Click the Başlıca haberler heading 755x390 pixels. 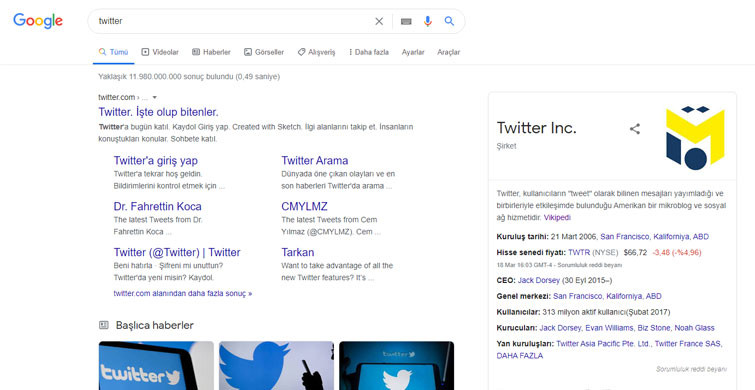point(155,325)
